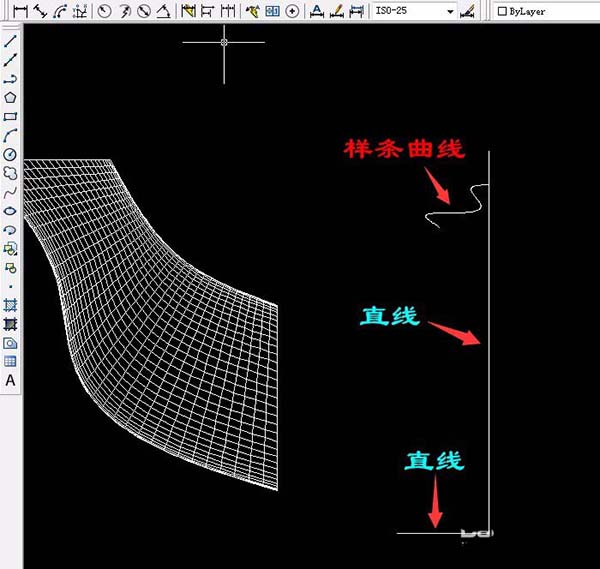Select the Polygon tool
The image size is (600, 569).
(x=10, y=98)
